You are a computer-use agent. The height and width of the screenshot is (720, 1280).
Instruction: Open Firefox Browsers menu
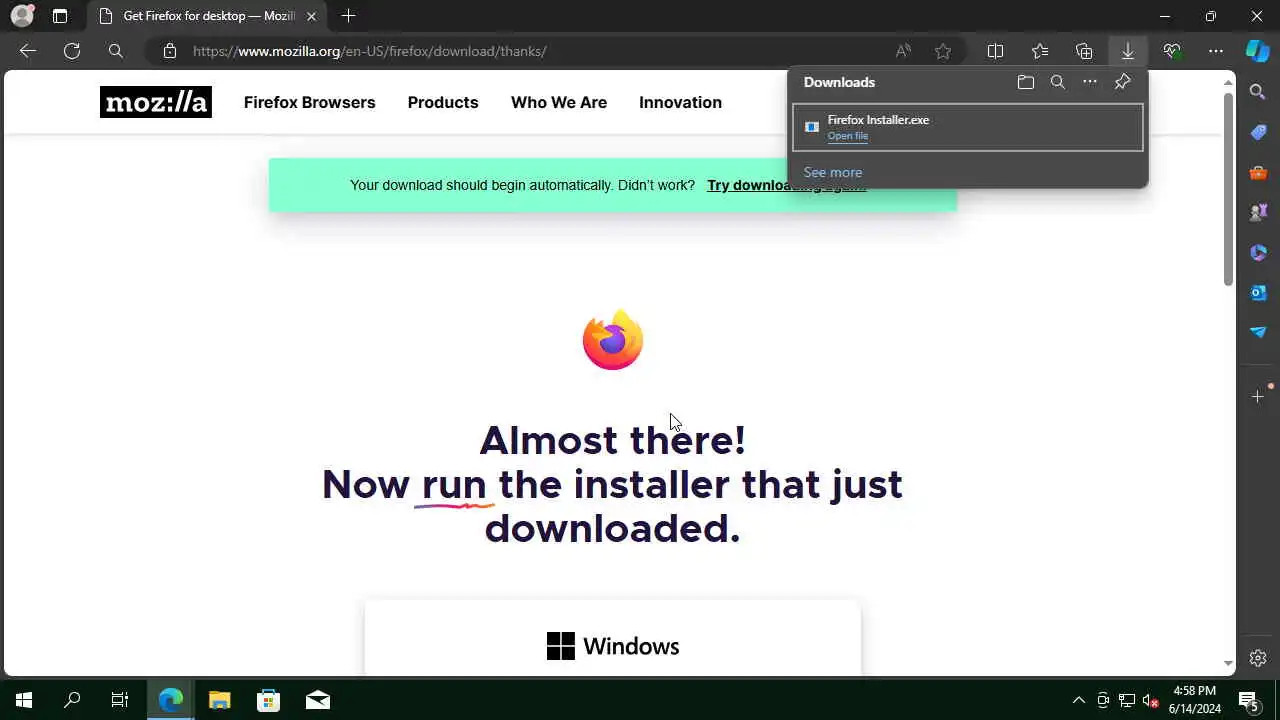coord(310,102)
